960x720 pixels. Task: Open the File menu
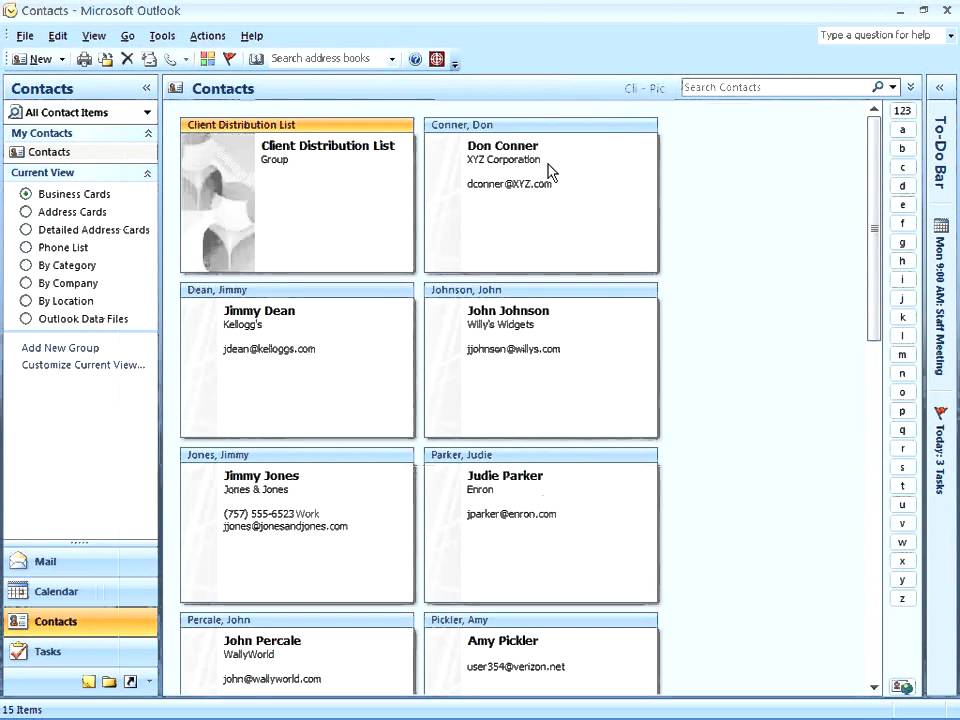(x=24, y=36)
